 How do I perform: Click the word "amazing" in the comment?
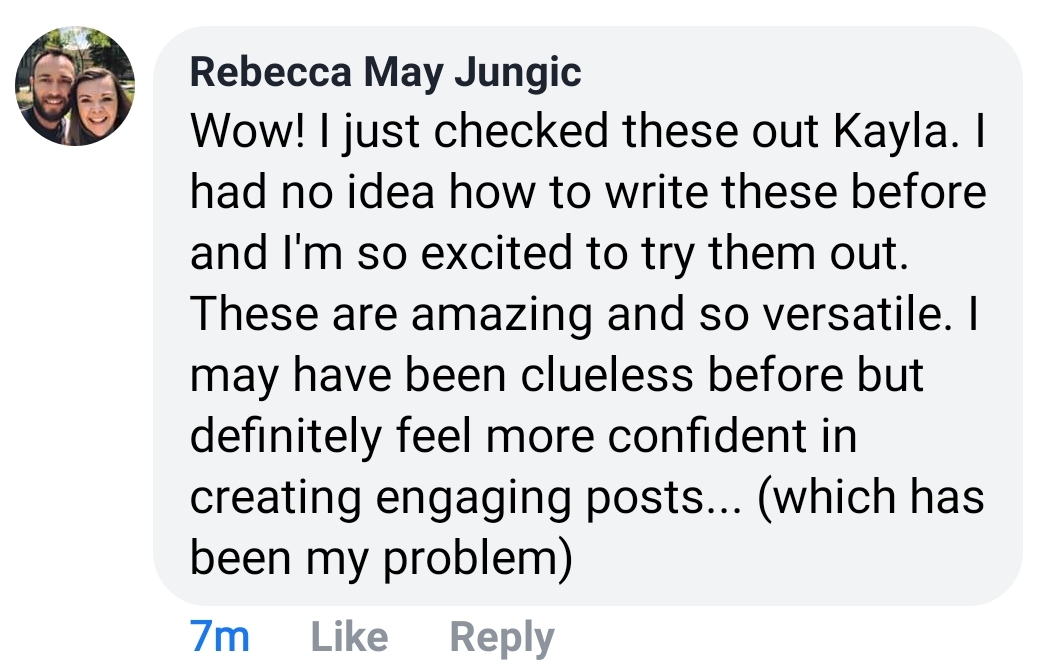coord(502,315)
